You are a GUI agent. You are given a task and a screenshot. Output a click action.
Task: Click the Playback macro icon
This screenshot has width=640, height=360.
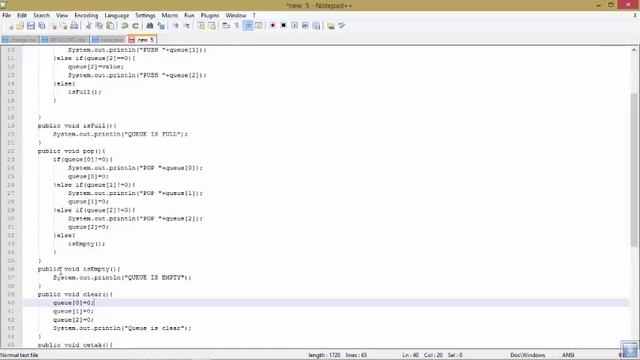(294, 26)
